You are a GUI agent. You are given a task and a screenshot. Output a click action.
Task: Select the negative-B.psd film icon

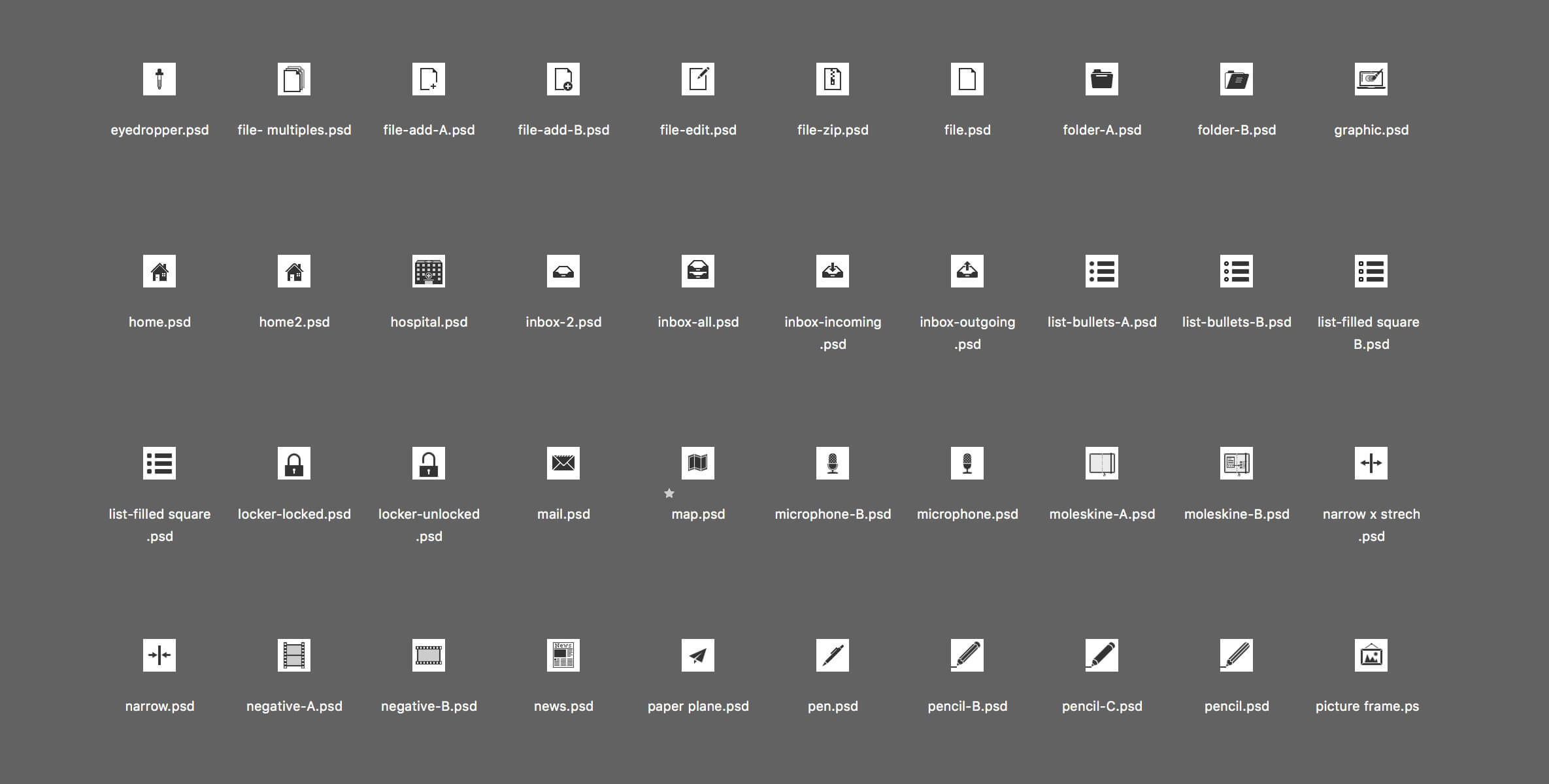click(429, 655)
